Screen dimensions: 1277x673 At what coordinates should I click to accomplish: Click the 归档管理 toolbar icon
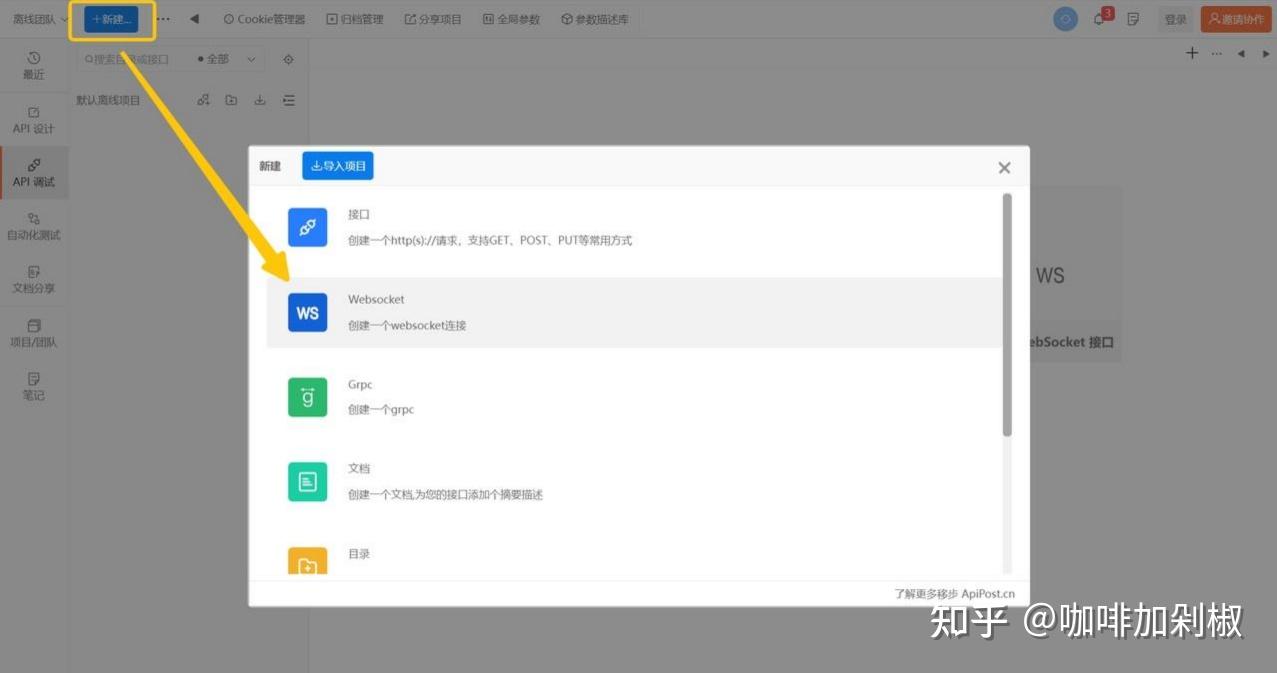coord(356,18)
